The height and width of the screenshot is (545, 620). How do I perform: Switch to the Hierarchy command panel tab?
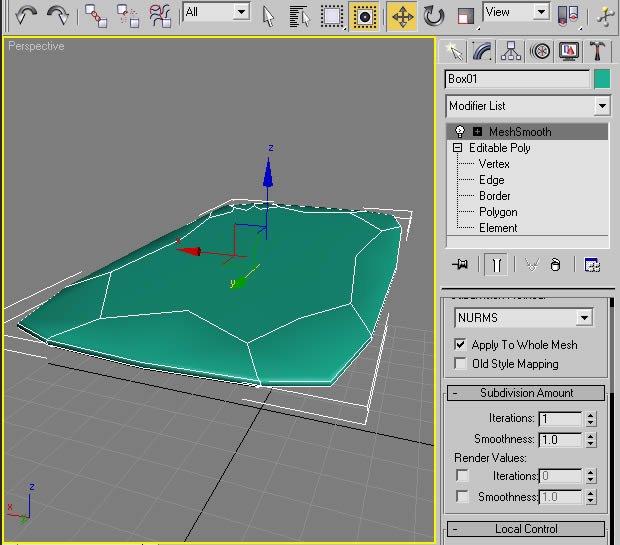pyautogui.click(x=511, y=51)
